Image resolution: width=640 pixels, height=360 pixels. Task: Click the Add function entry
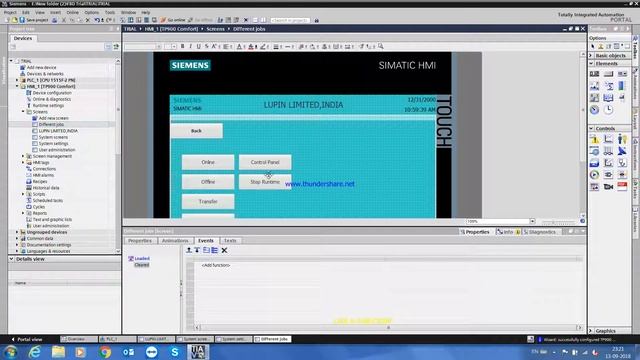point(216,265)
